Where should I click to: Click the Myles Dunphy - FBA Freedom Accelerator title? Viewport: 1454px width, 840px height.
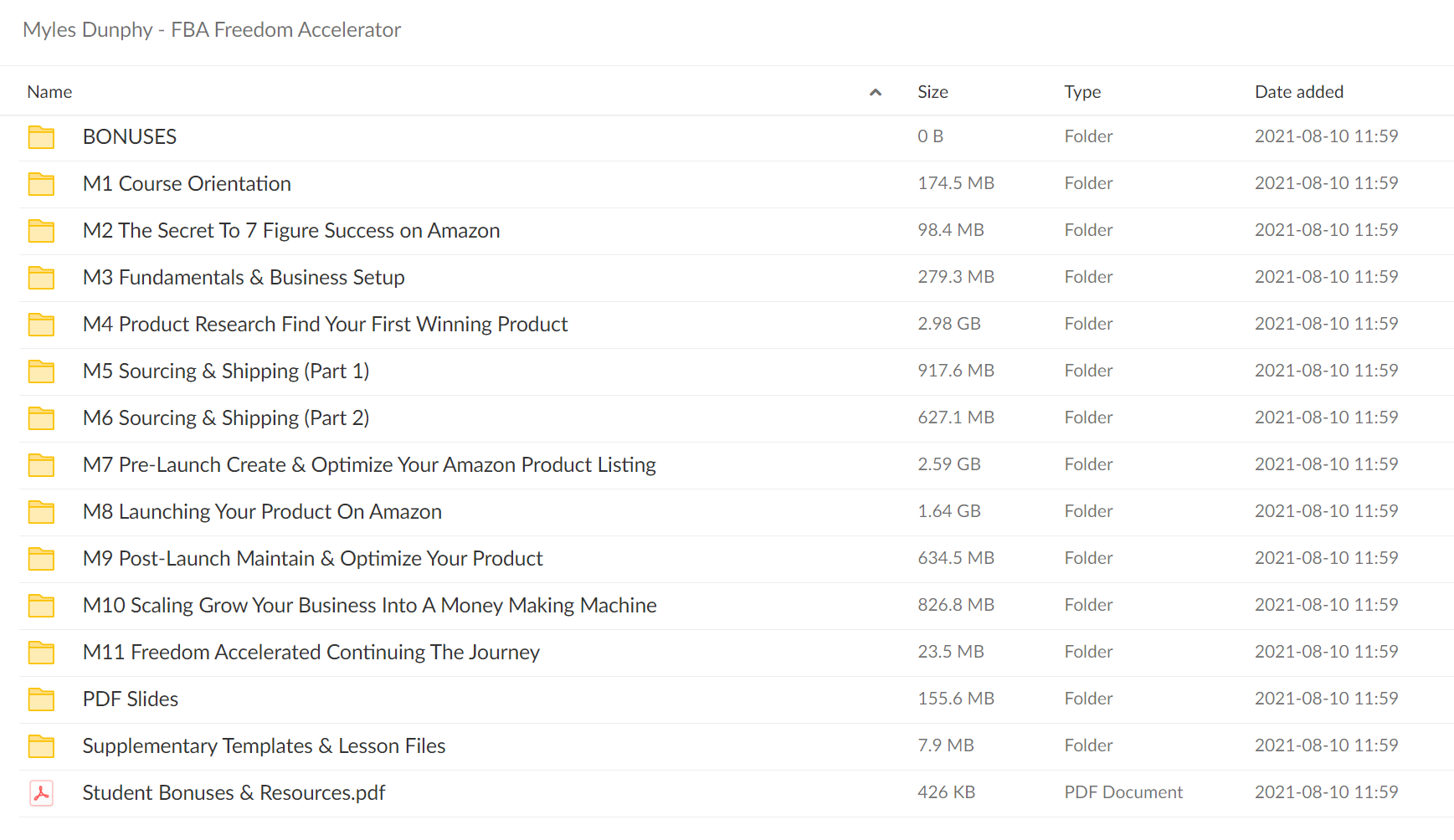pyautogui.click(x=212, y=30)
